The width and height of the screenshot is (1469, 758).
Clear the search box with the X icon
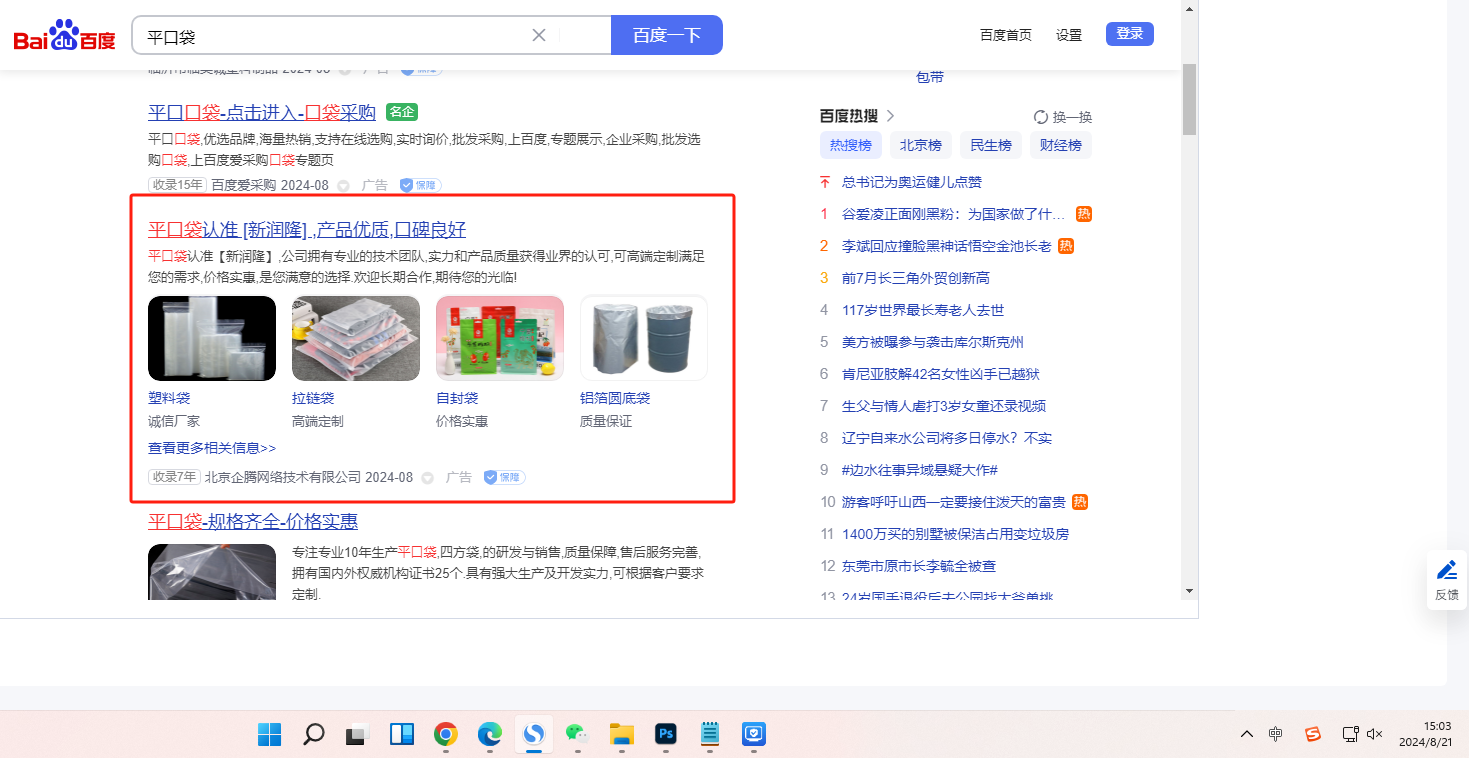[538, 35]
